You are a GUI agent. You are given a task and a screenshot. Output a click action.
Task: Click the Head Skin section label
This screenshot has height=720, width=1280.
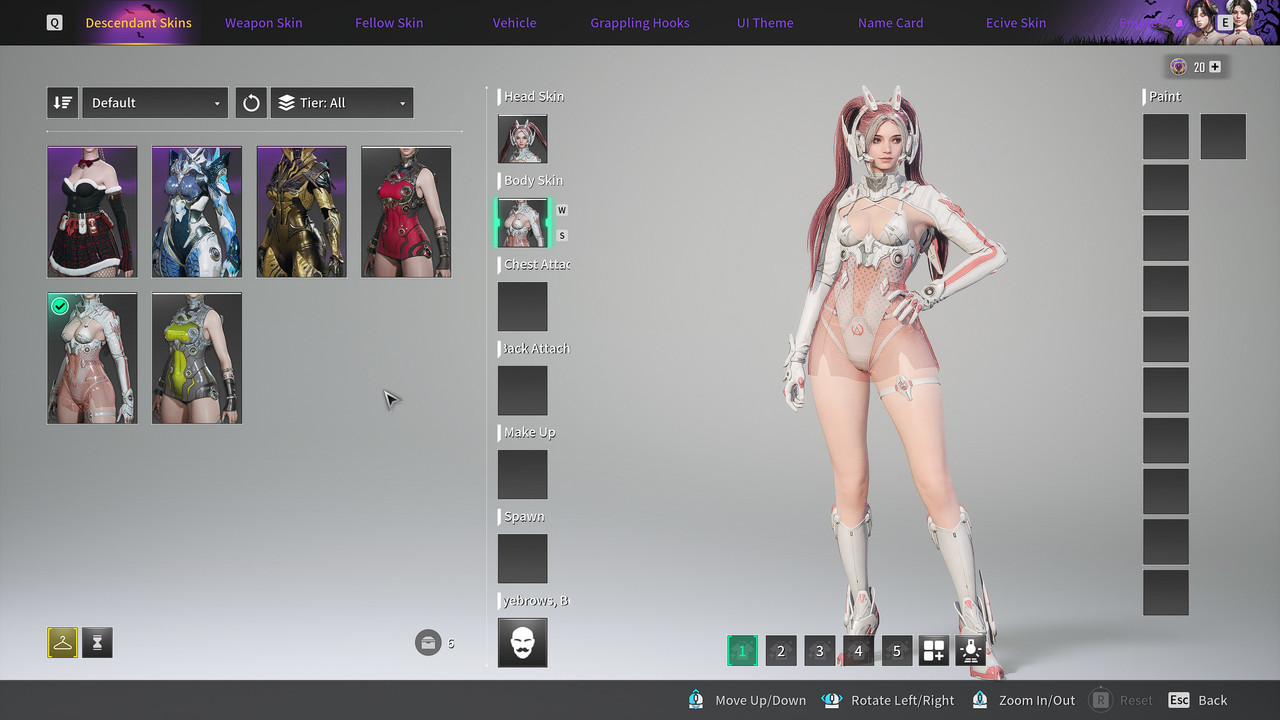click(x=534, y=96)
